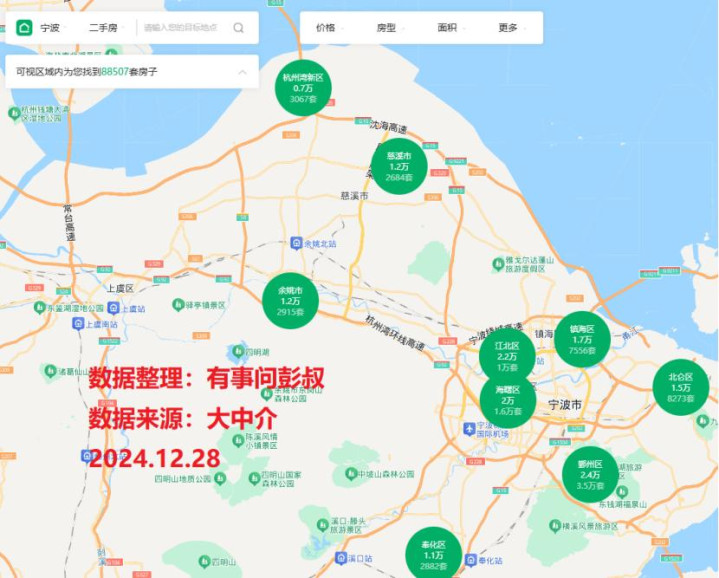Click the 宁波国际机场 airport icon

click(x=469, y=429)
